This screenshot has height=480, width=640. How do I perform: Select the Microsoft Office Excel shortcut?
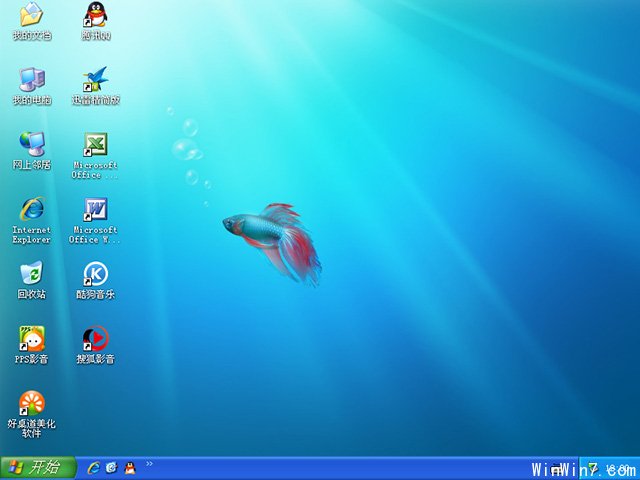(96, 144)
